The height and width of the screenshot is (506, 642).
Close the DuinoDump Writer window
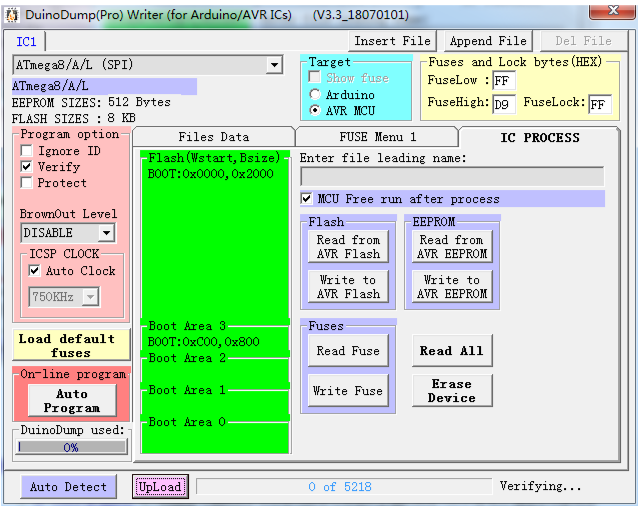[x=612, y=10]
